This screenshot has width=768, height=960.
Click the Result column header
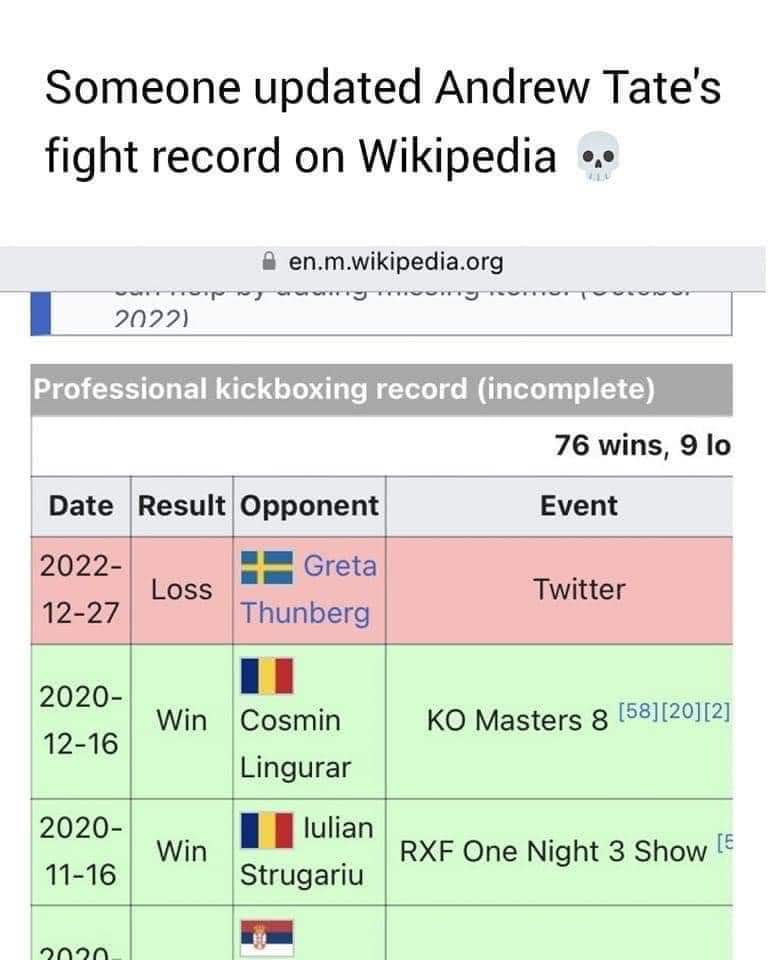[181, 506]
